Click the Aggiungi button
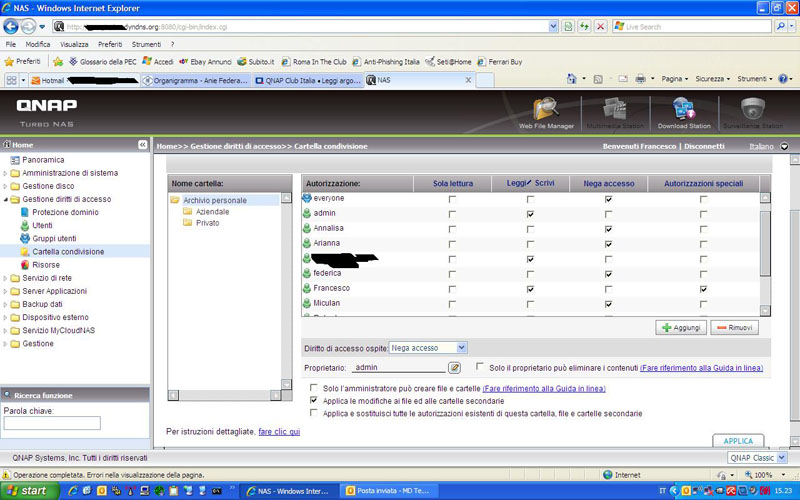 click(680, 328)
